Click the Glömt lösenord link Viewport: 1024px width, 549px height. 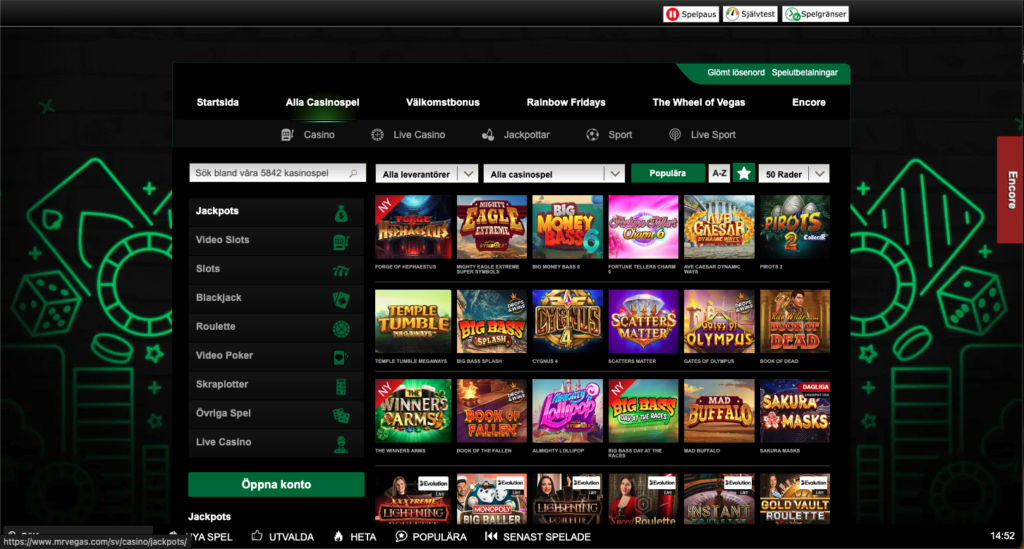pos(735,72)
